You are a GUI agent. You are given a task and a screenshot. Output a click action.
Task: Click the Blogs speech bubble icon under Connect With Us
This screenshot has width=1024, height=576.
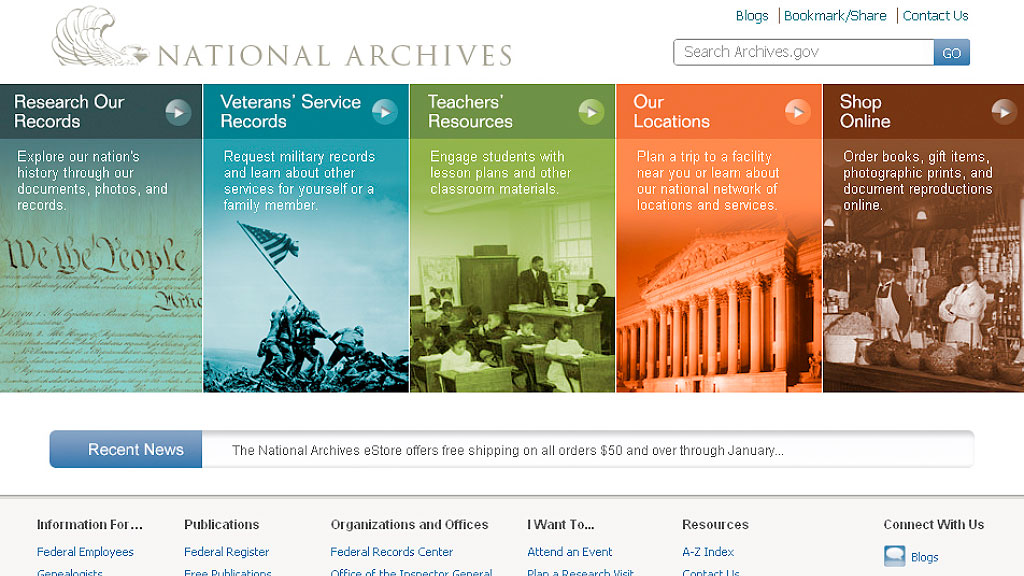(x=893, y=556)
